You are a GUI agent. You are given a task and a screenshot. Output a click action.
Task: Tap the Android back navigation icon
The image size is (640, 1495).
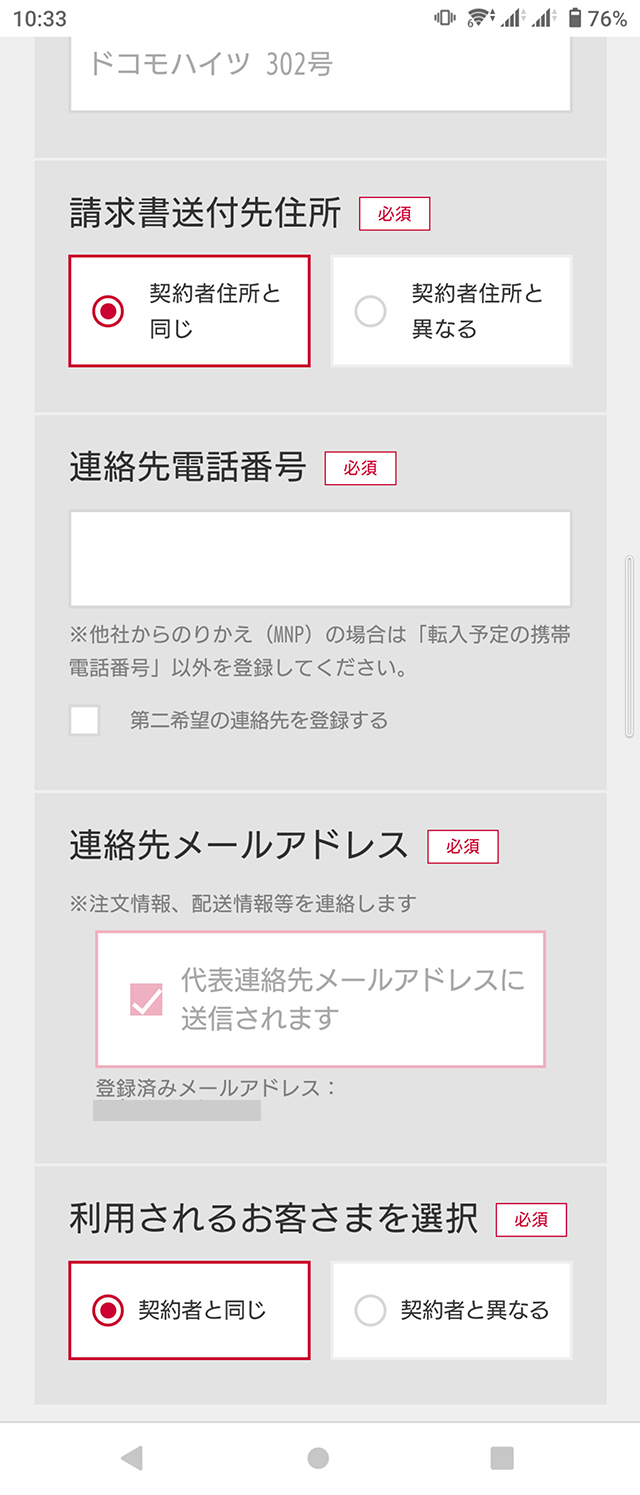(x=131, y=1458)
